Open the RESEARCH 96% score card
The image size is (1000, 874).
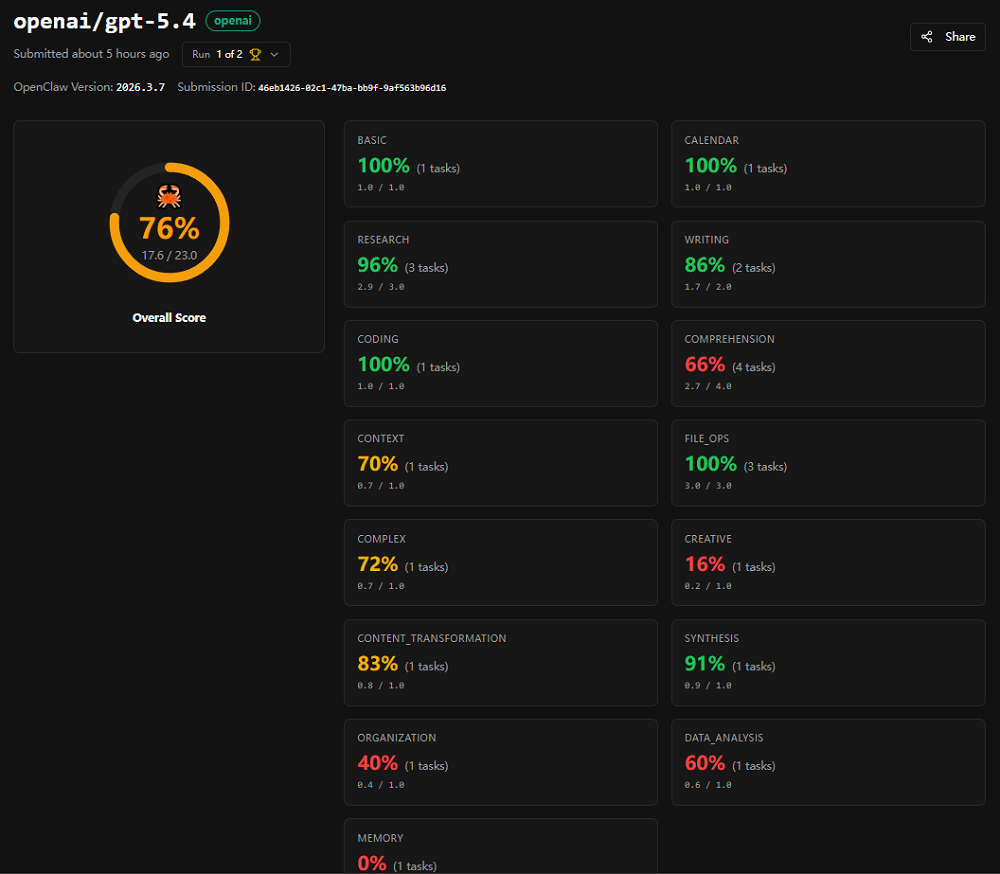500,264
